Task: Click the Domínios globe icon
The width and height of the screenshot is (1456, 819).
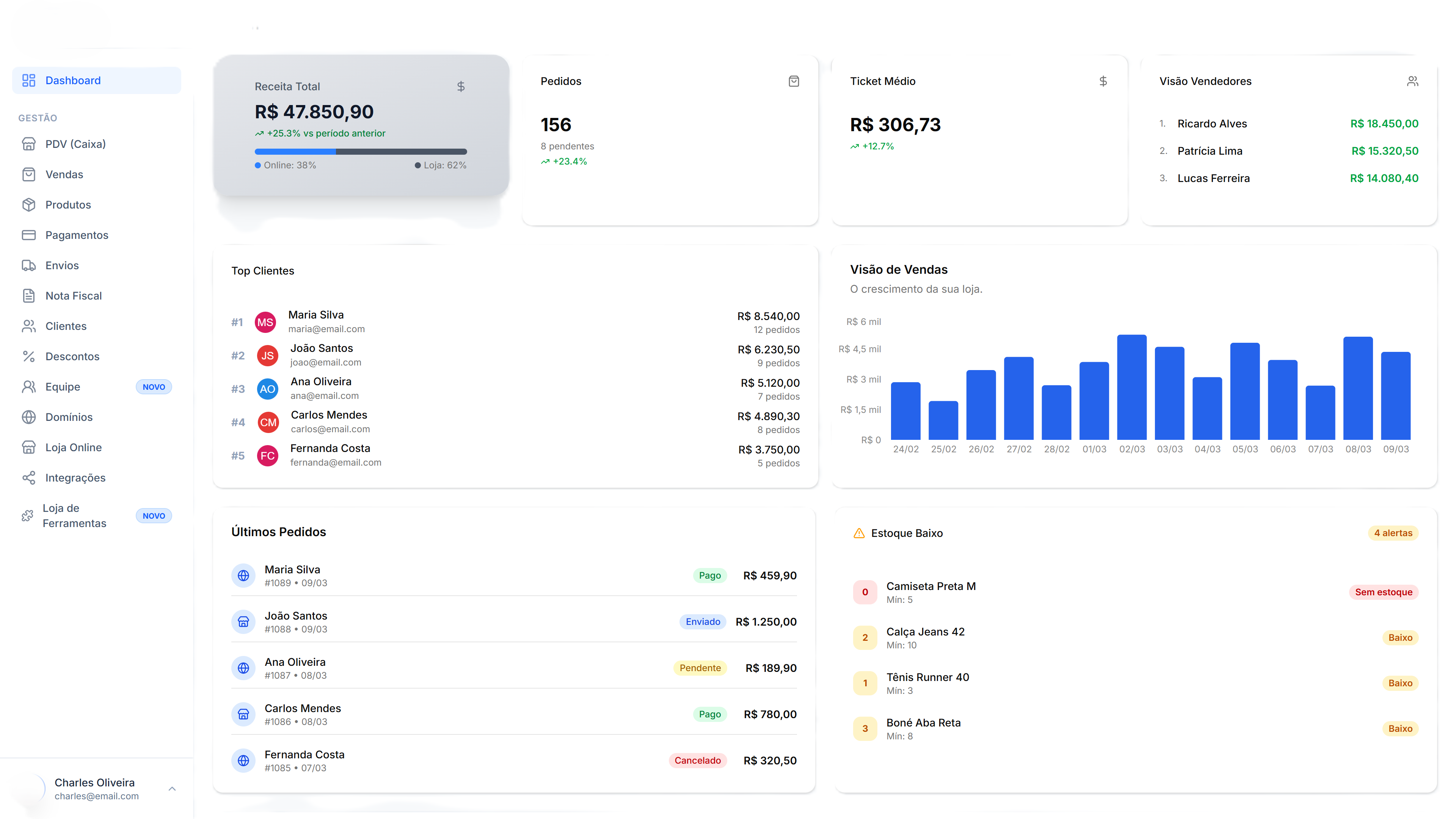Action: [x=29, y=417]
